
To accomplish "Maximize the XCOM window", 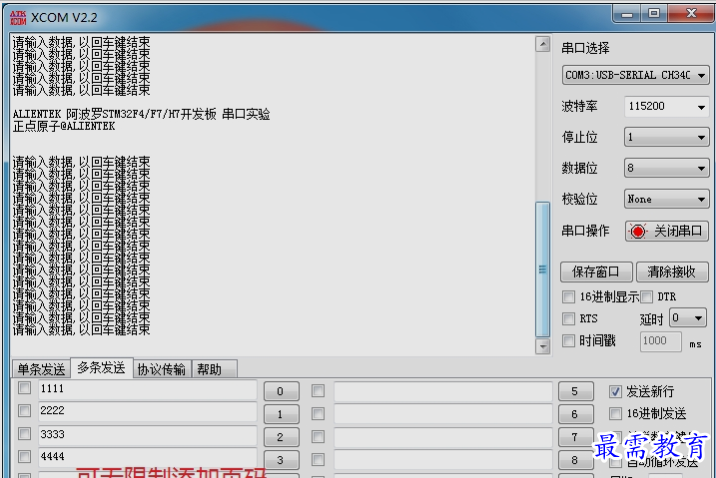I will pos(654,14).
